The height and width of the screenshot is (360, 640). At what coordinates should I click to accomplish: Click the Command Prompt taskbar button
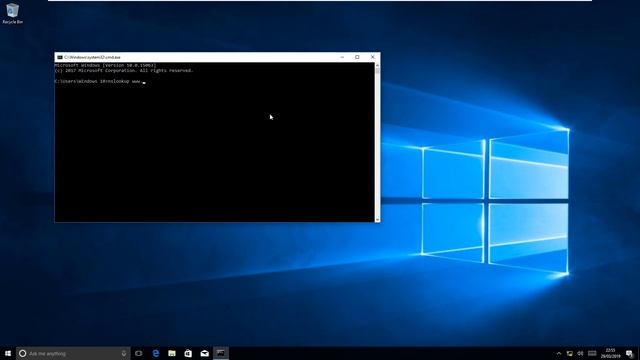(x=221, y=353)
